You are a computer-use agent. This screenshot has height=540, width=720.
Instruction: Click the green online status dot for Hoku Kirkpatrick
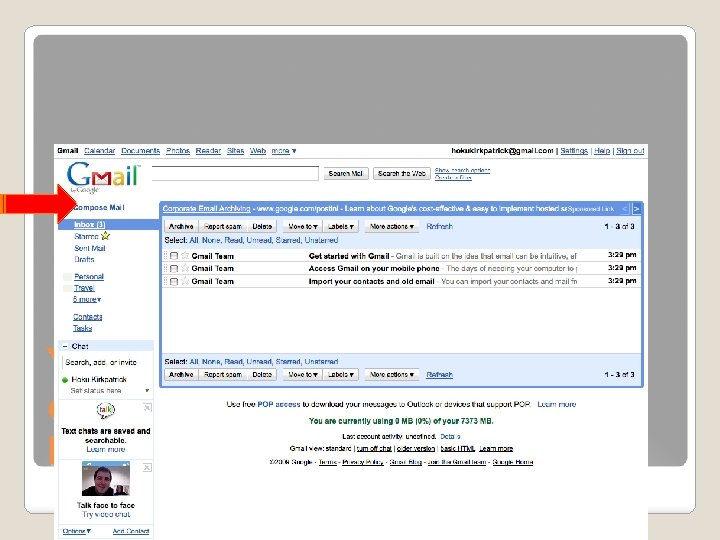[65, 380]
